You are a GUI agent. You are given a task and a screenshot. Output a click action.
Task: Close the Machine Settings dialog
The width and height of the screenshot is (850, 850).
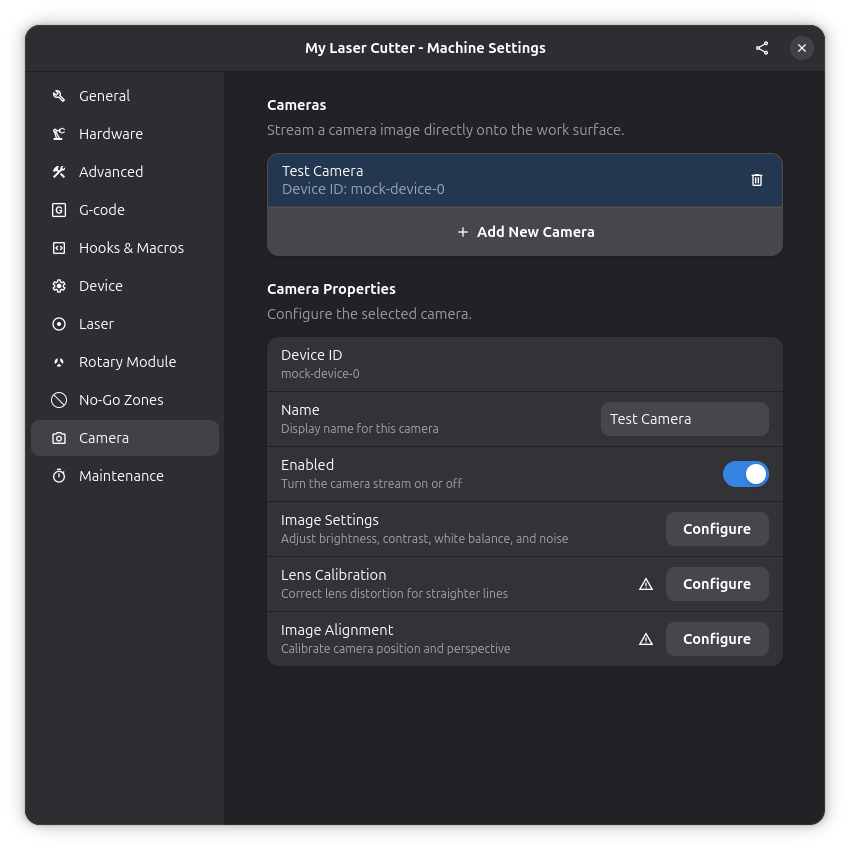pos(802,48)
